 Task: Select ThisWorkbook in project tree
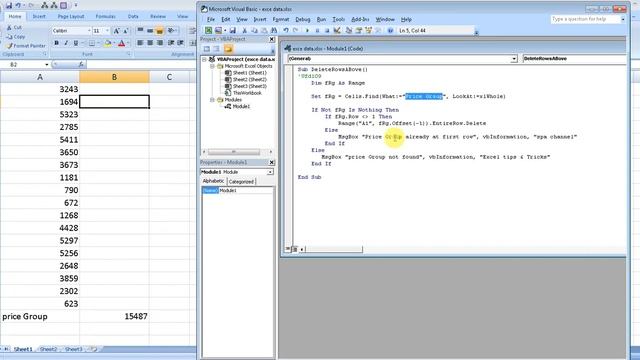point(247,93)
